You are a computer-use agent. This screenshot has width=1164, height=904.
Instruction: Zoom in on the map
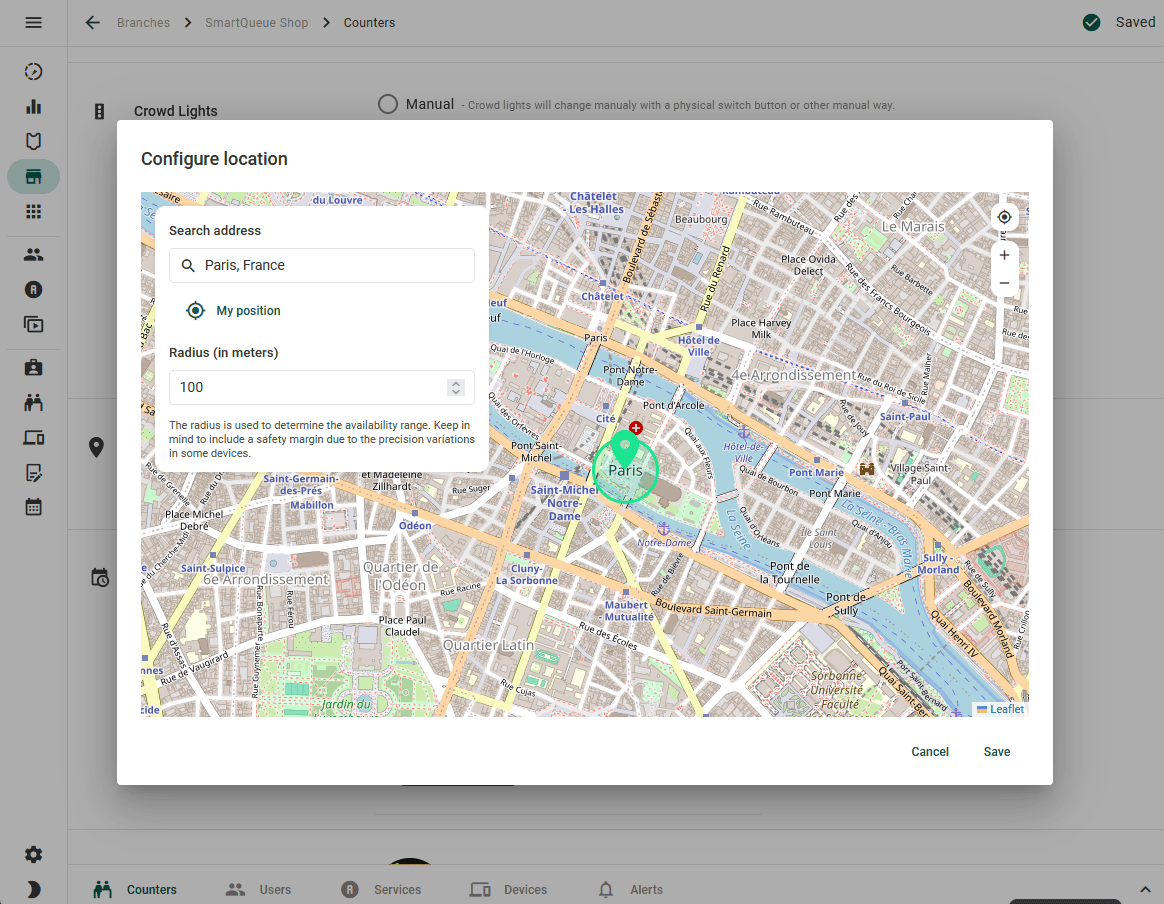pos(1004,255)
